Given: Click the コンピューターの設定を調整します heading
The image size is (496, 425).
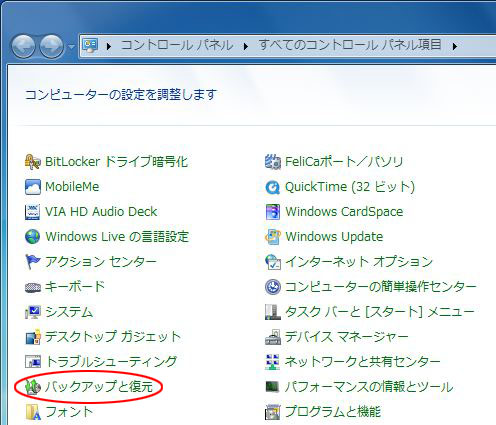Looking at the screenshot, I should pyautogui.click(x=121, y=95).
